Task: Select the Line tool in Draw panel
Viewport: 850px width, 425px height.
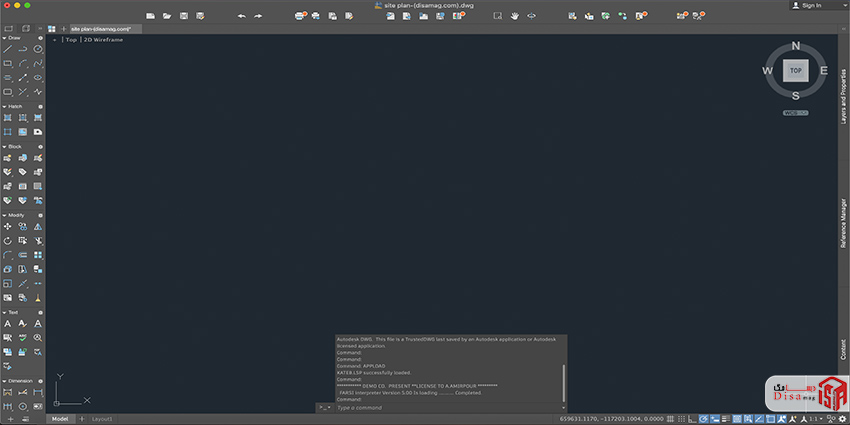Action: pos(8,48)
